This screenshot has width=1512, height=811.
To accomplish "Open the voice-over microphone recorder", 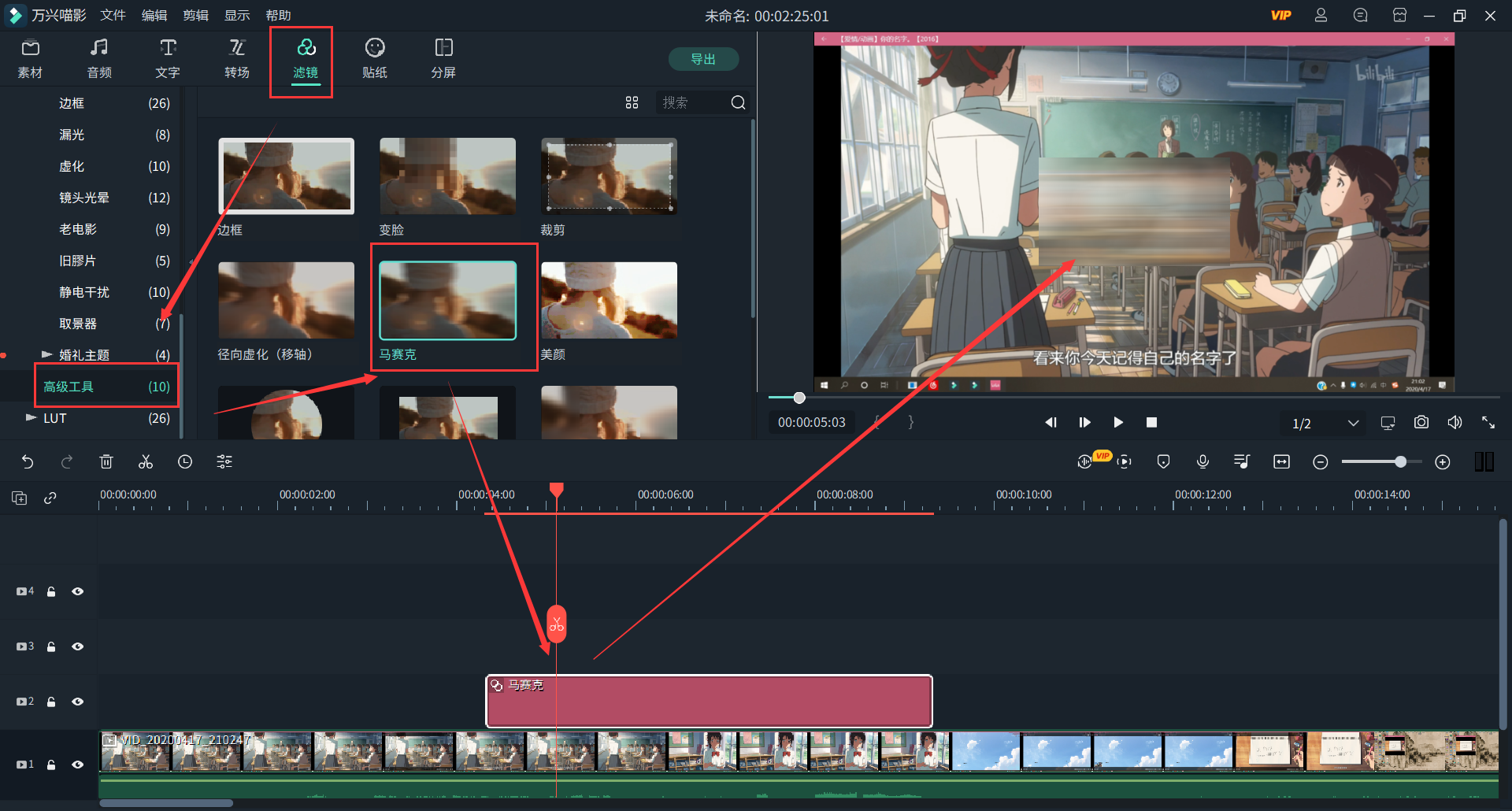I will (1203, 462).
